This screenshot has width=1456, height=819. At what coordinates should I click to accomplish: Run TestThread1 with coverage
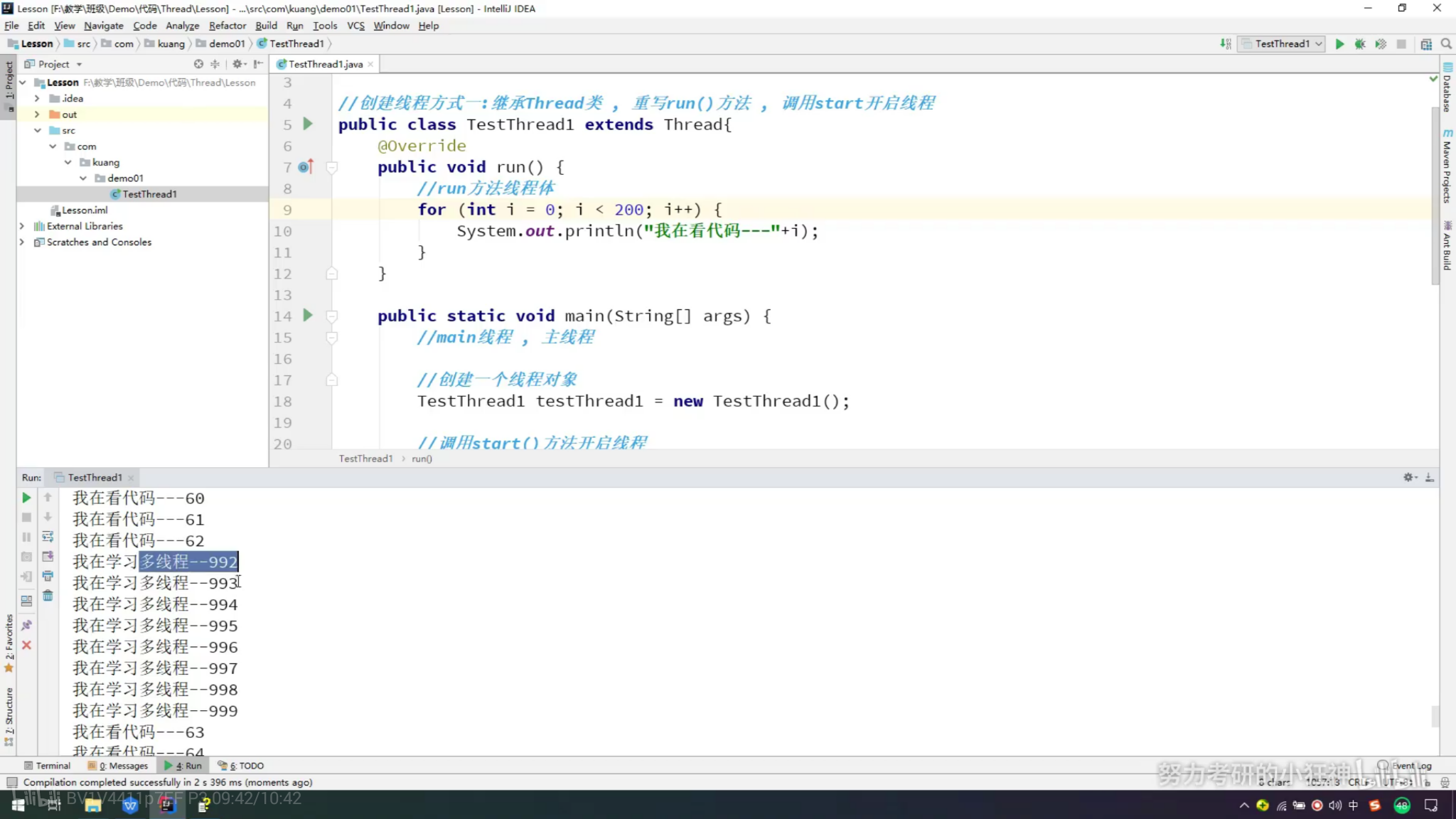pos(1381,44)
